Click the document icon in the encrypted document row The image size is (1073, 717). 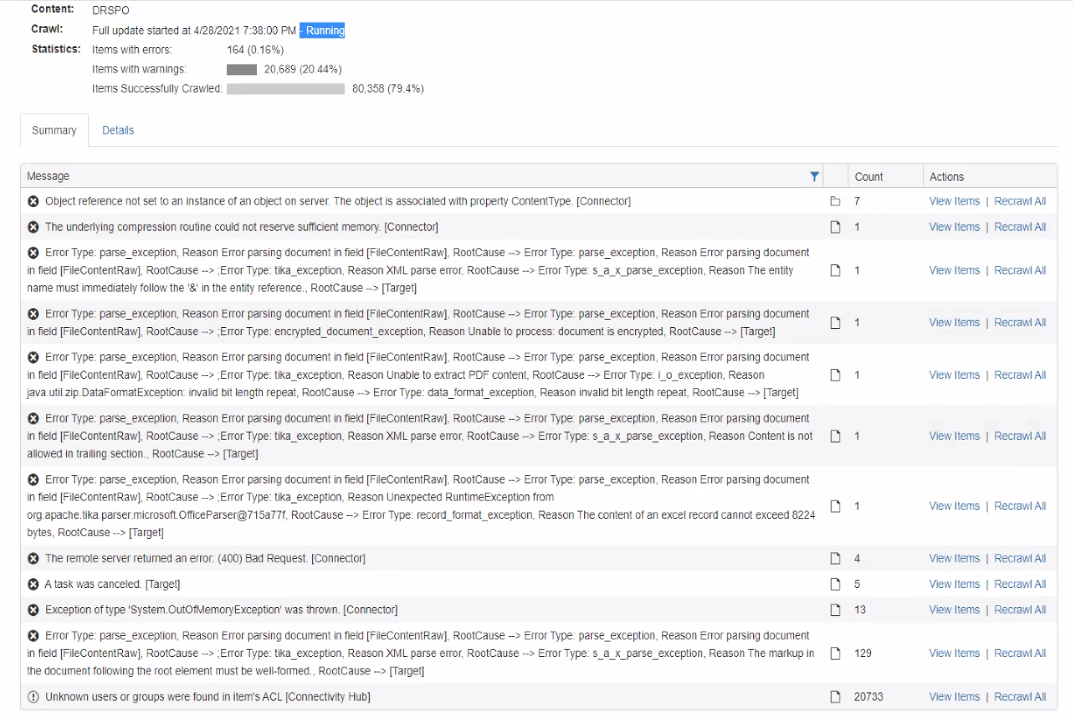click(x=835, y=323)
